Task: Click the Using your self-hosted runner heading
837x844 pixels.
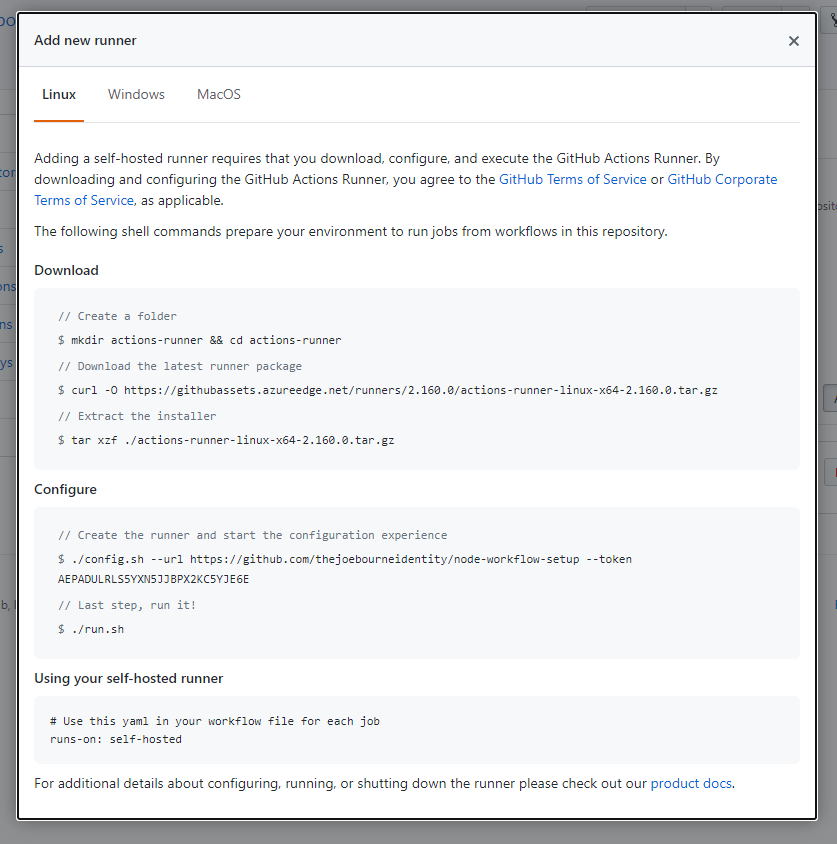Action: [x=128, y=678]
